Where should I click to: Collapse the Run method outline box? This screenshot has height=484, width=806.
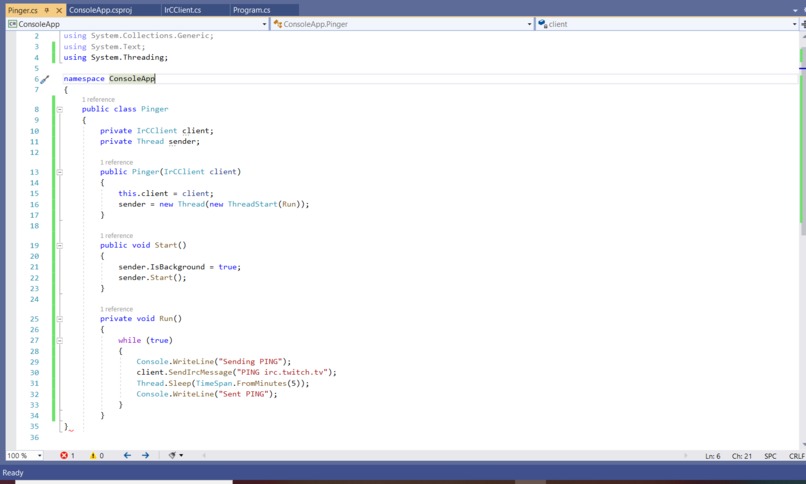60,319
